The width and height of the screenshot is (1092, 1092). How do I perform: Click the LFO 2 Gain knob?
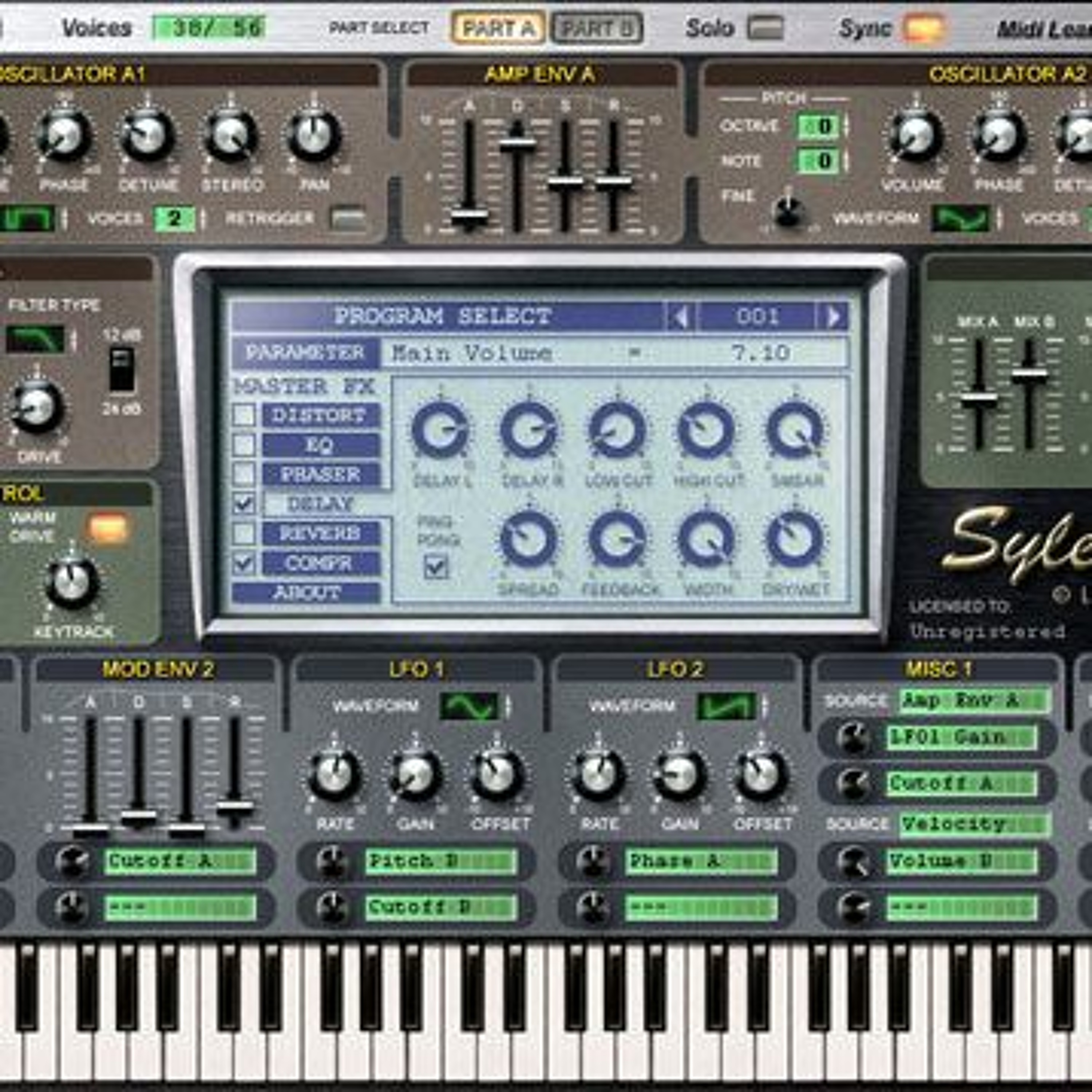pos(680,774)
